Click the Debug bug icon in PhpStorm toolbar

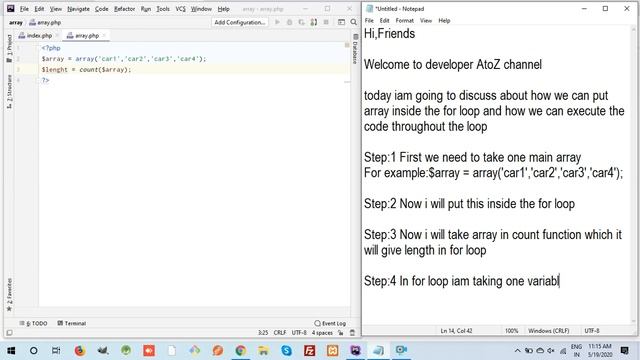(x=289, y=22)
